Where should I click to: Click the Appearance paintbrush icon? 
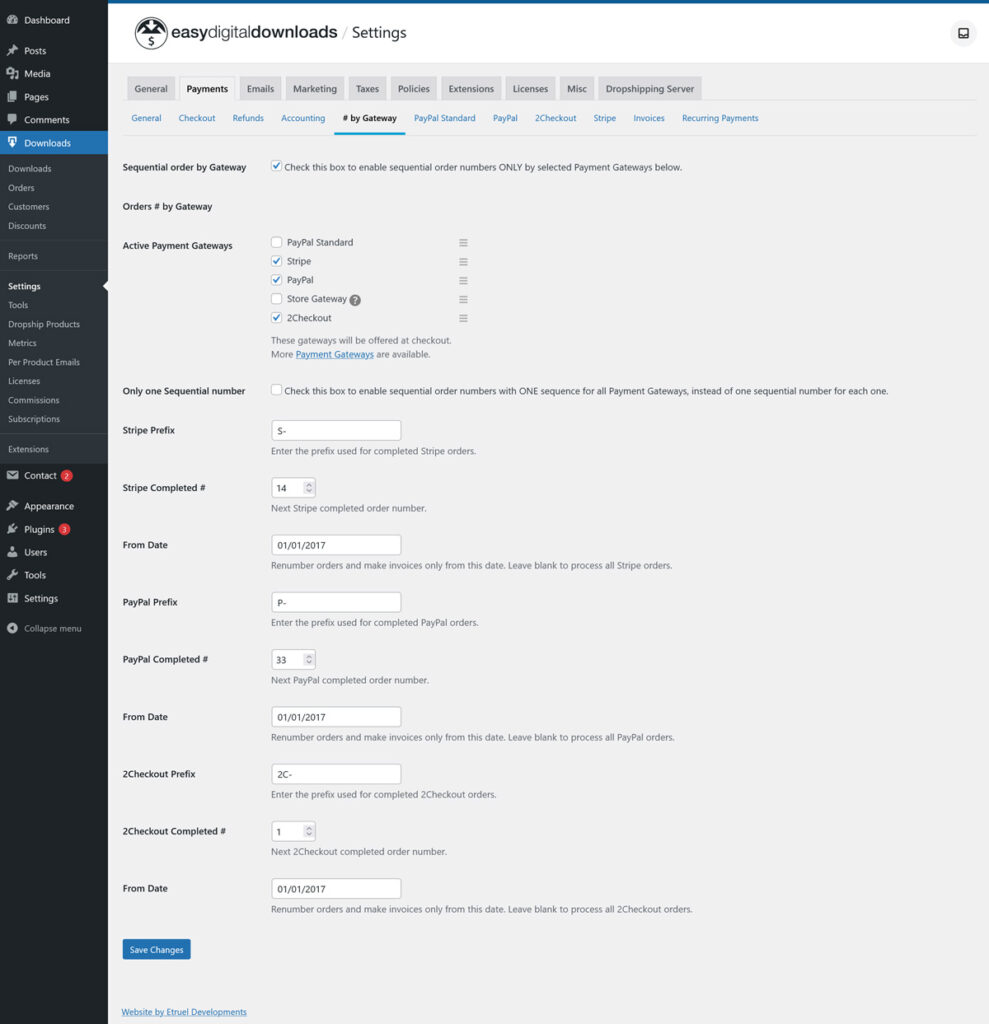pyautogui.click(x=12, y=505)
